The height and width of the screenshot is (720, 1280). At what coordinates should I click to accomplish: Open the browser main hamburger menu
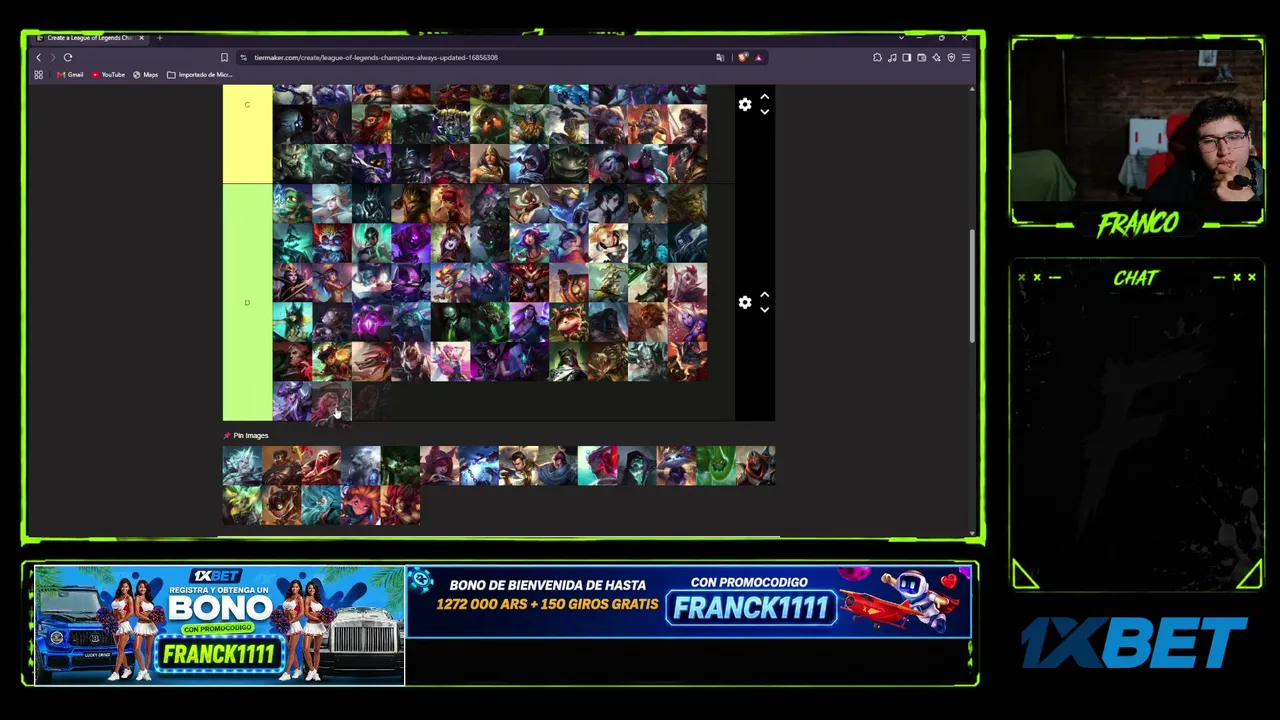[966, 57]
